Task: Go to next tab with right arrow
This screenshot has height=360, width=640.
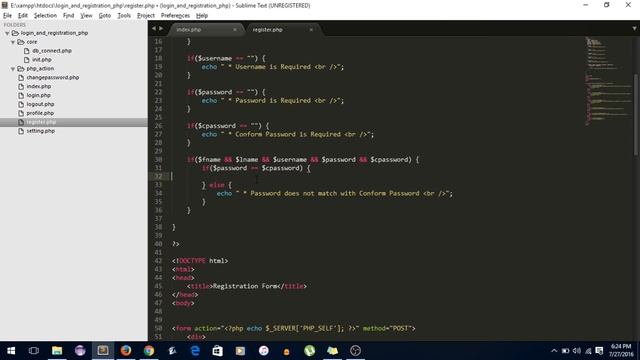Action: click(x=161, y=29)
